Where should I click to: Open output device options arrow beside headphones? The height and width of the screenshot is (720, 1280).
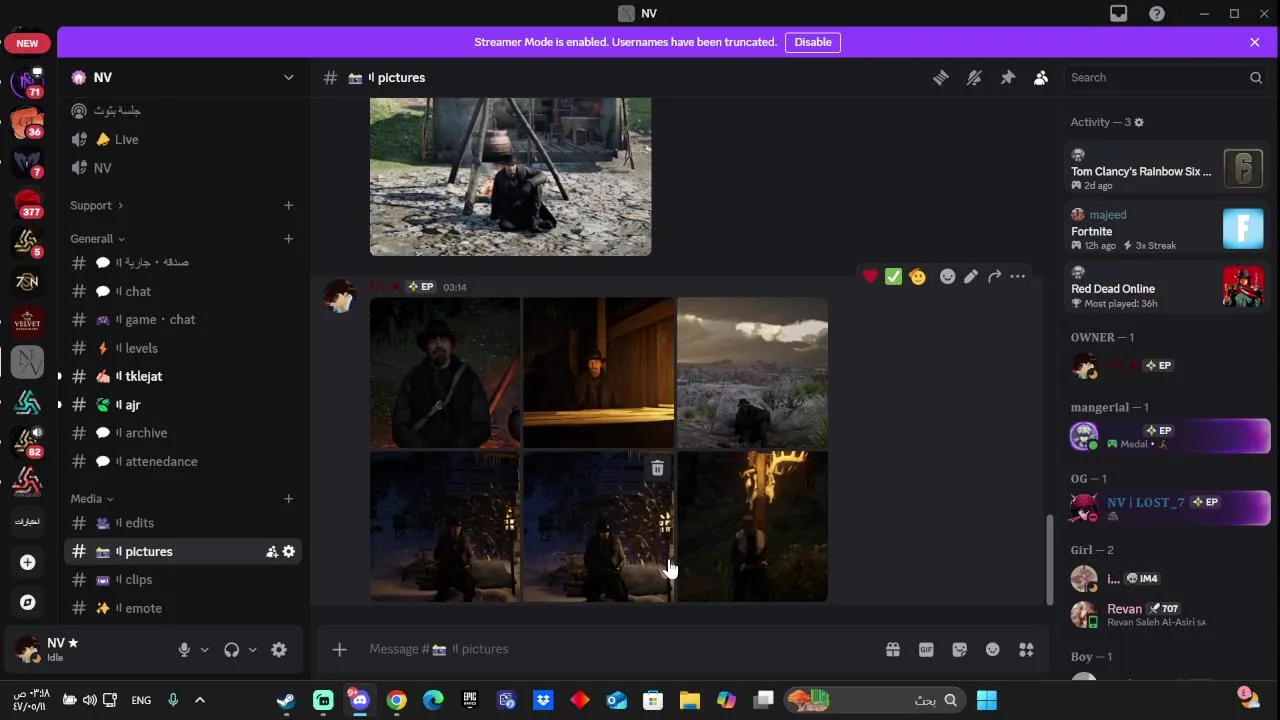tap(253, 650)
